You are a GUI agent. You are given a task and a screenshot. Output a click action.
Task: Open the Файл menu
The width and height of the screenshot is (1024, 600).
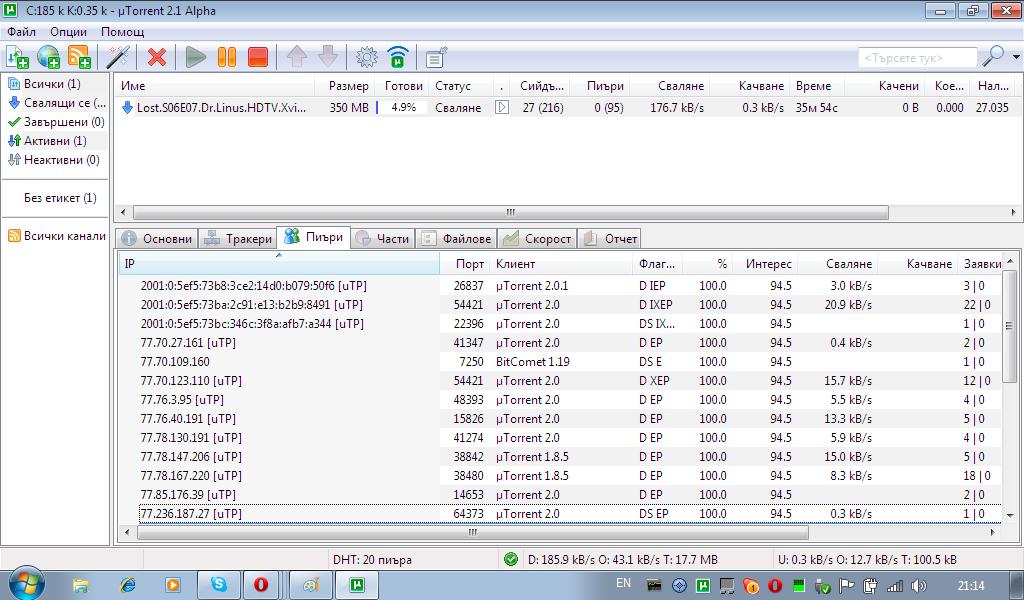(x=21, y=32)
